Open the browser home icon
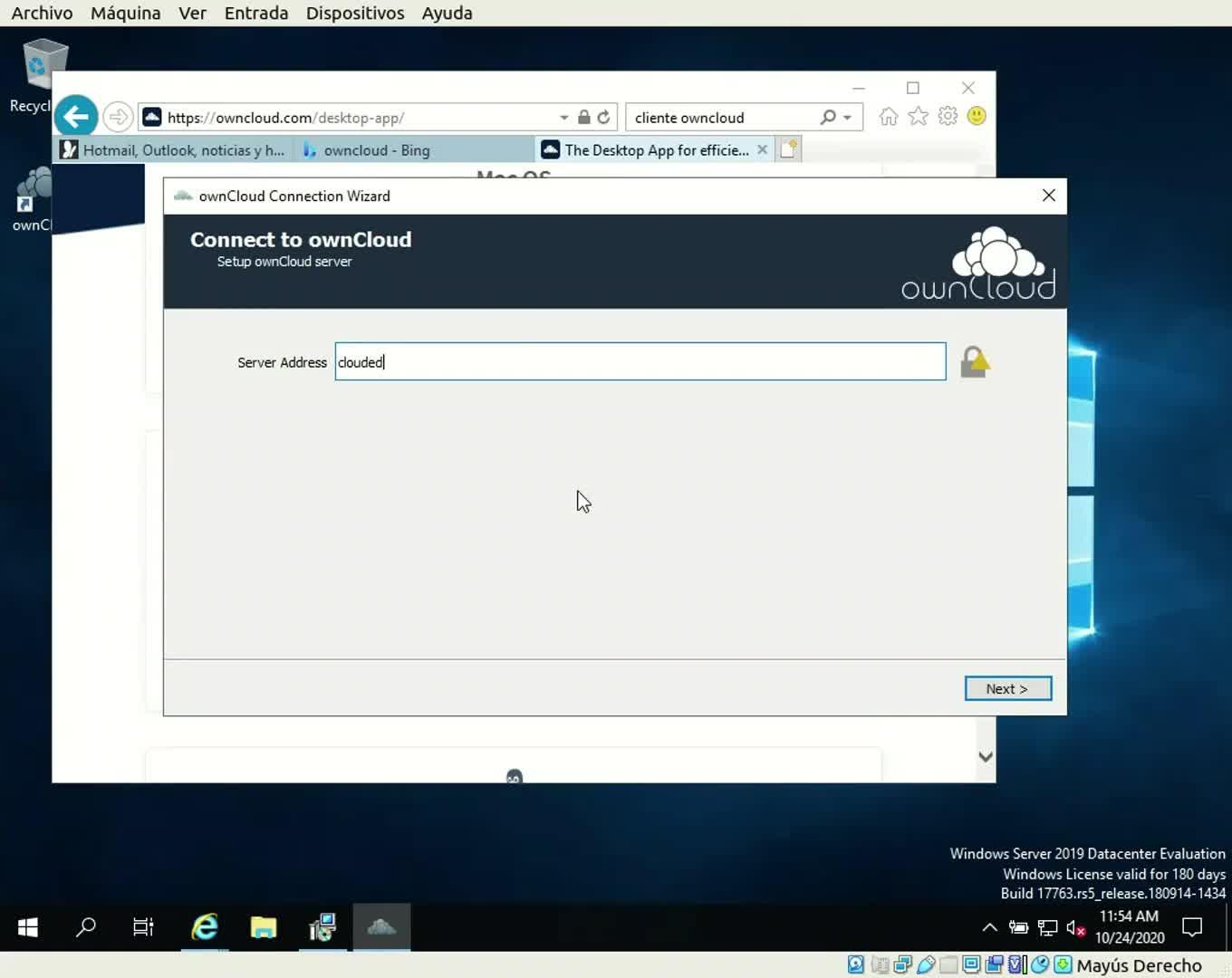This screenshot has width=1232, height=978. pyautogui.click(x=889, y=117)
